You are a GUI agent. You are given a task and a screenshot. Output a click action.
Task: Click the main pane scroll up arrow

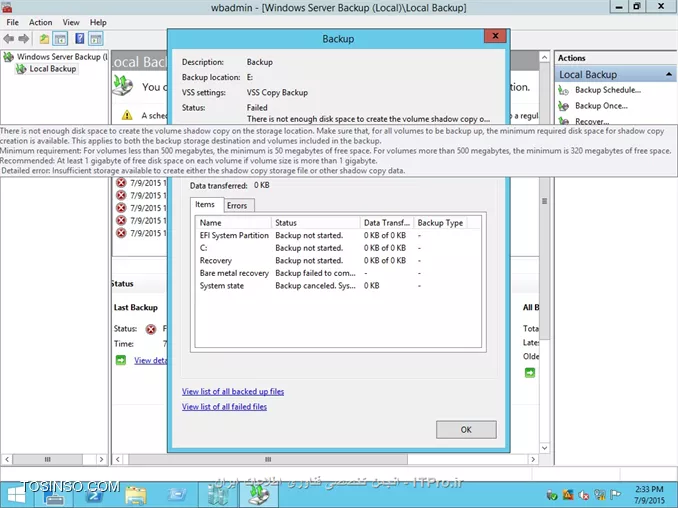coord(545,57)
